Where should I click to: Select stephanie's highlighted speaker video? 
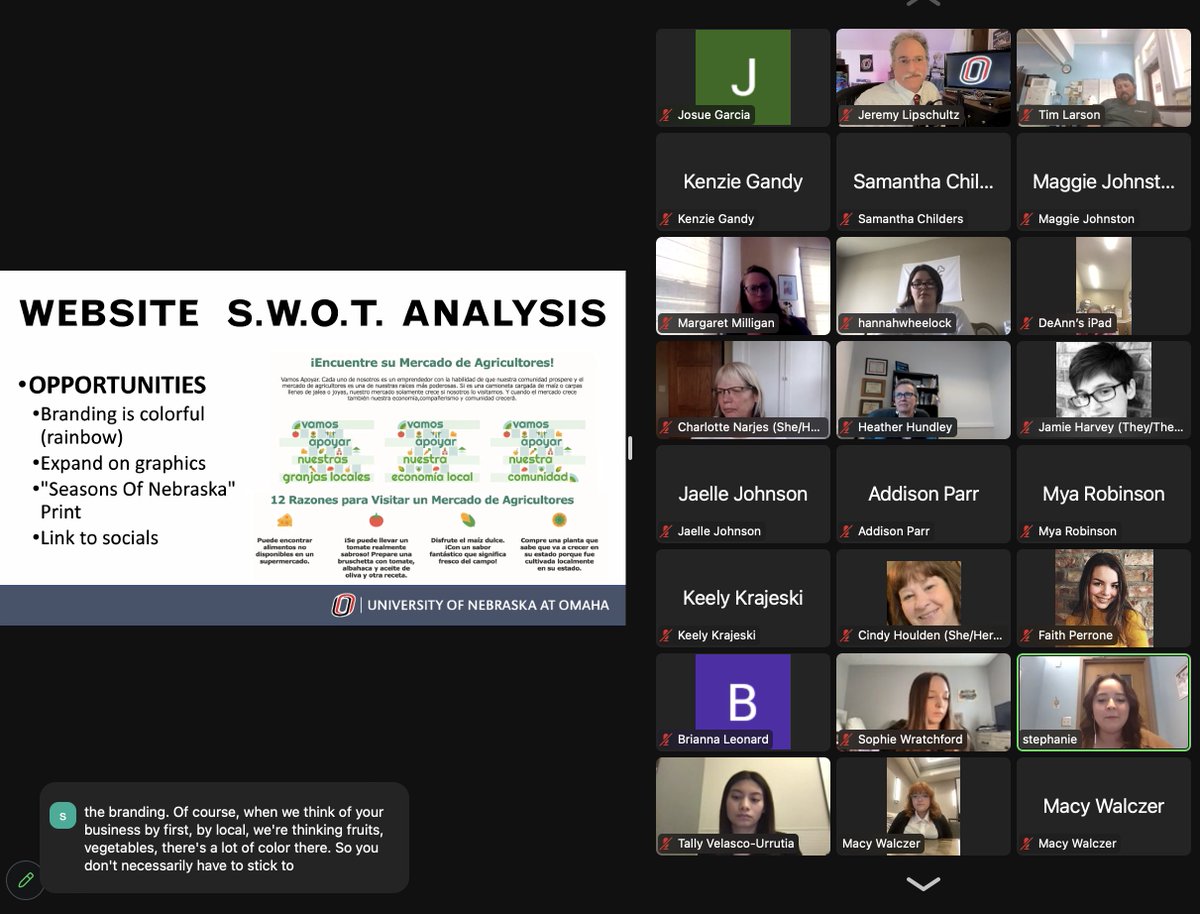click(x=1103, y=702)
